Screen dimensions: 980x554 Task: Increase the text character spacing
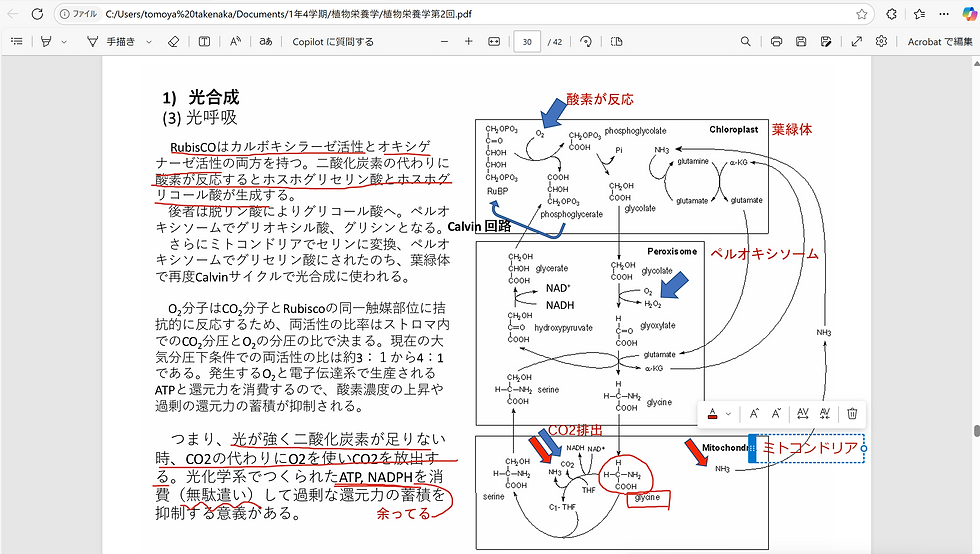click(803, 413)
